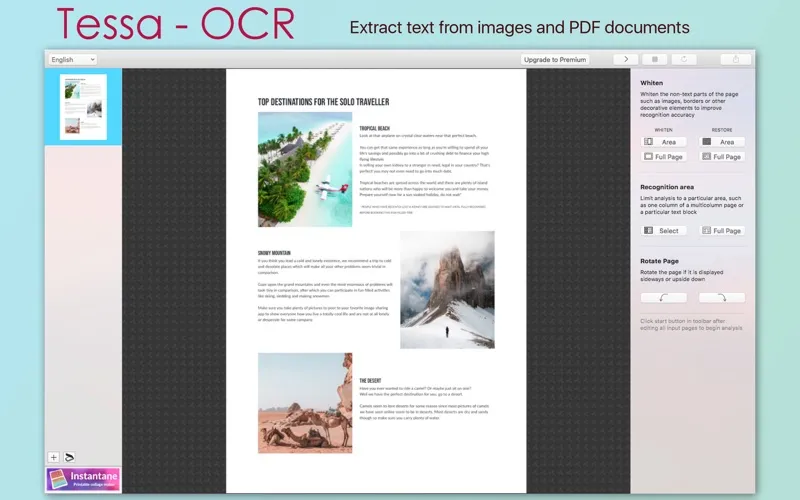Click the Restore Area button

(721, 142)
